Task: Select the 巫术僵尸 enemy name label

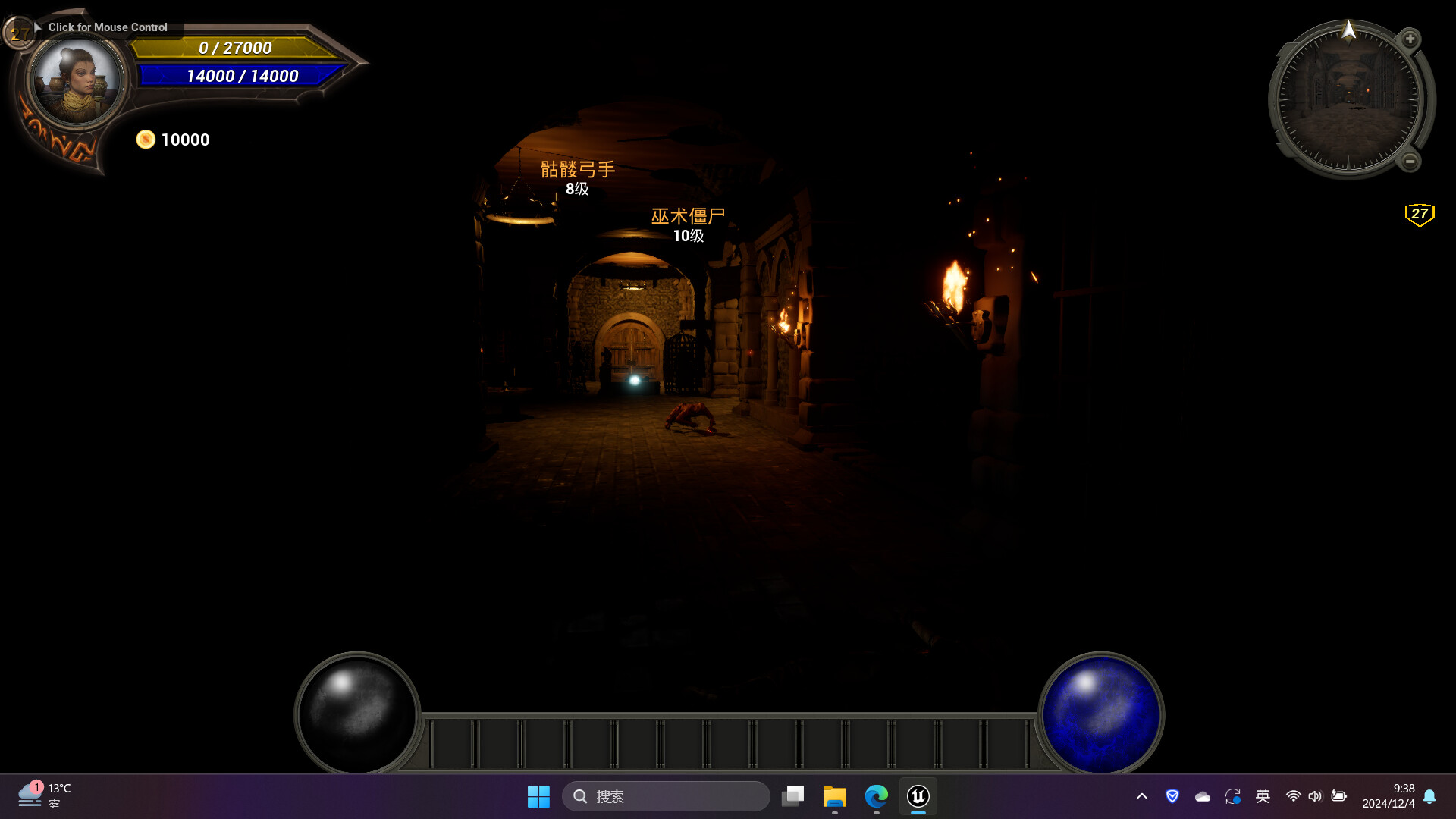Action: (x=688, y=216)
